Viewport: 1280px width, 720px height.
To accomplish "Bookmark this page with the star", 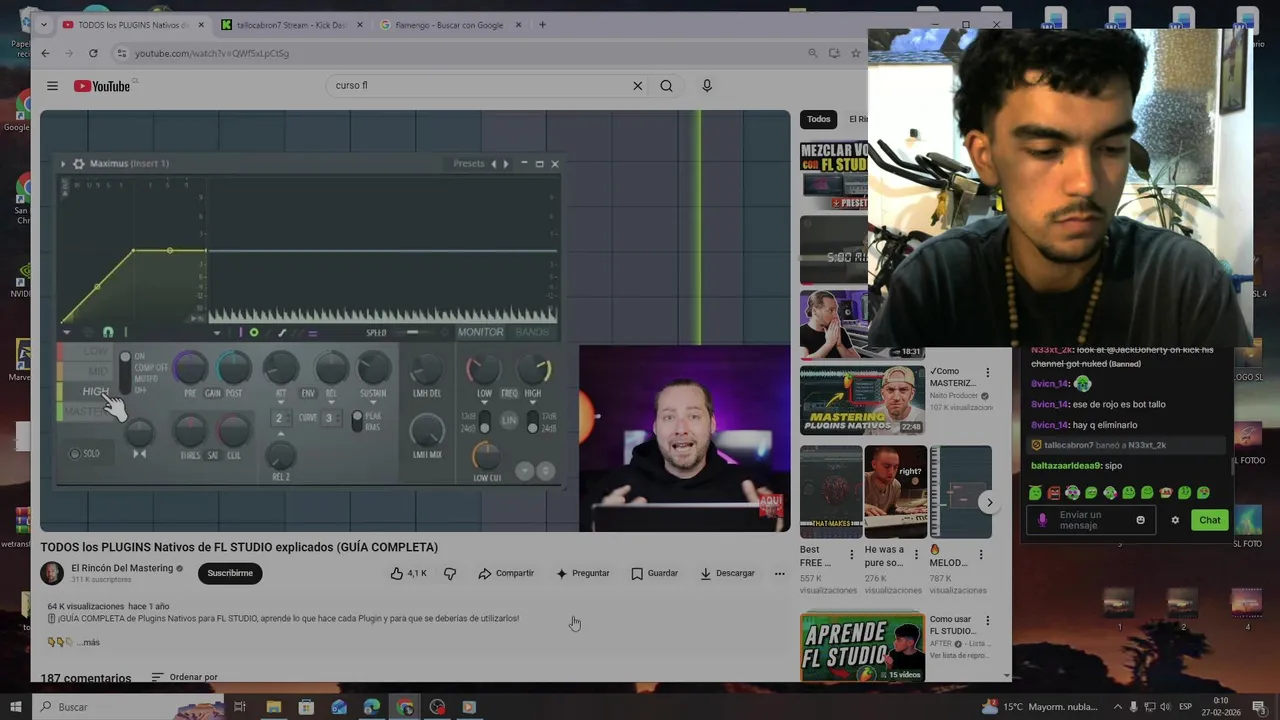I will click(856, 53).
